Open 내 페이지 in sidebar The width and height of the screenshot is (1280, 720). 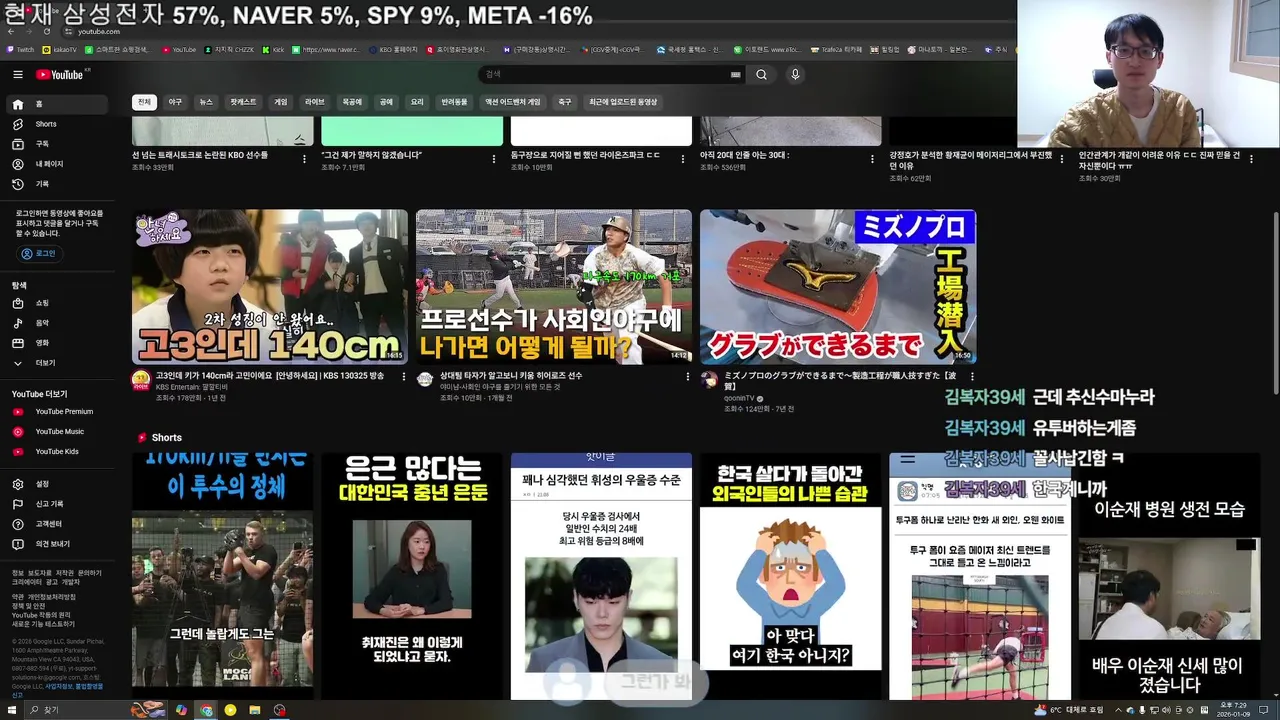pos(56,164)
